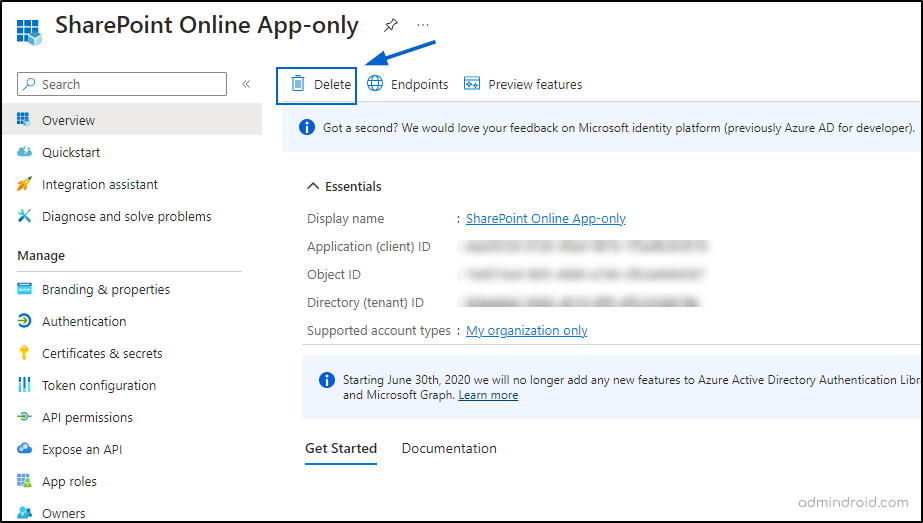Click the June 30th notice info icon

[x=327, y=380]
